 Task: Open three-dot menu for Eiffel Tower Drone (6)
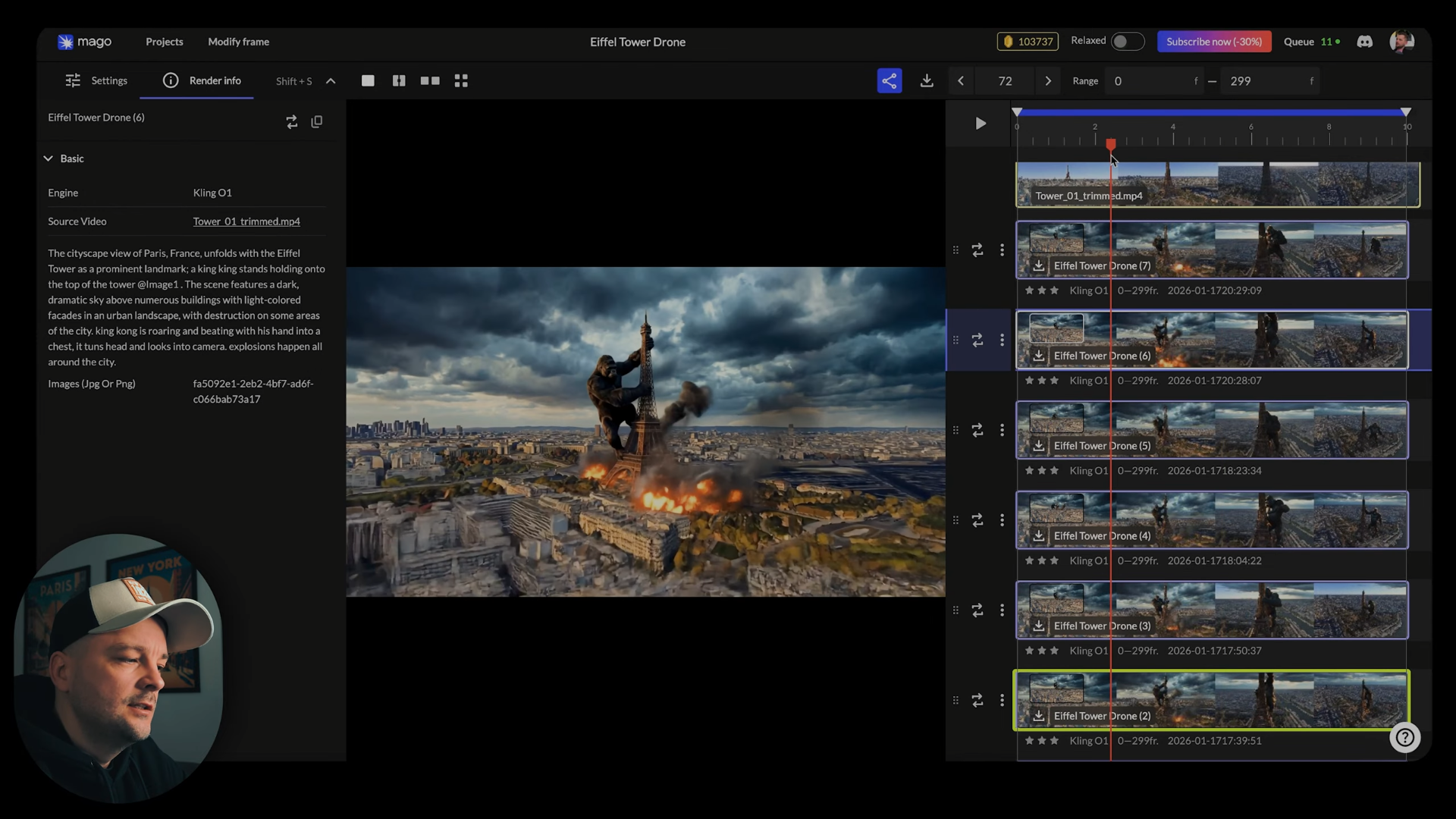(x=1002, y=340)
